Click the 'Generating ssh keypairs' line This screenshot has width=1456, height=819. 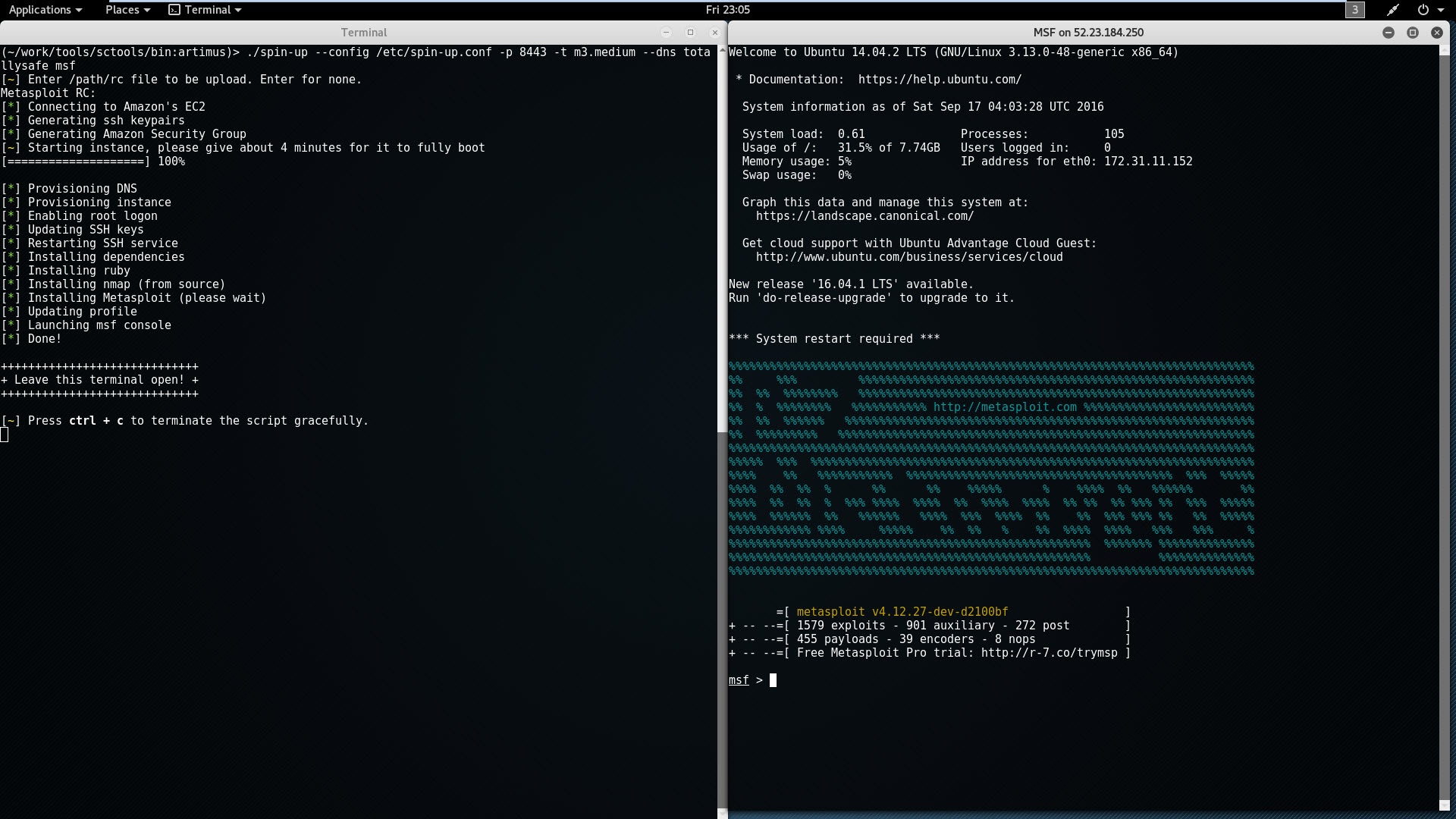[93, 121]
